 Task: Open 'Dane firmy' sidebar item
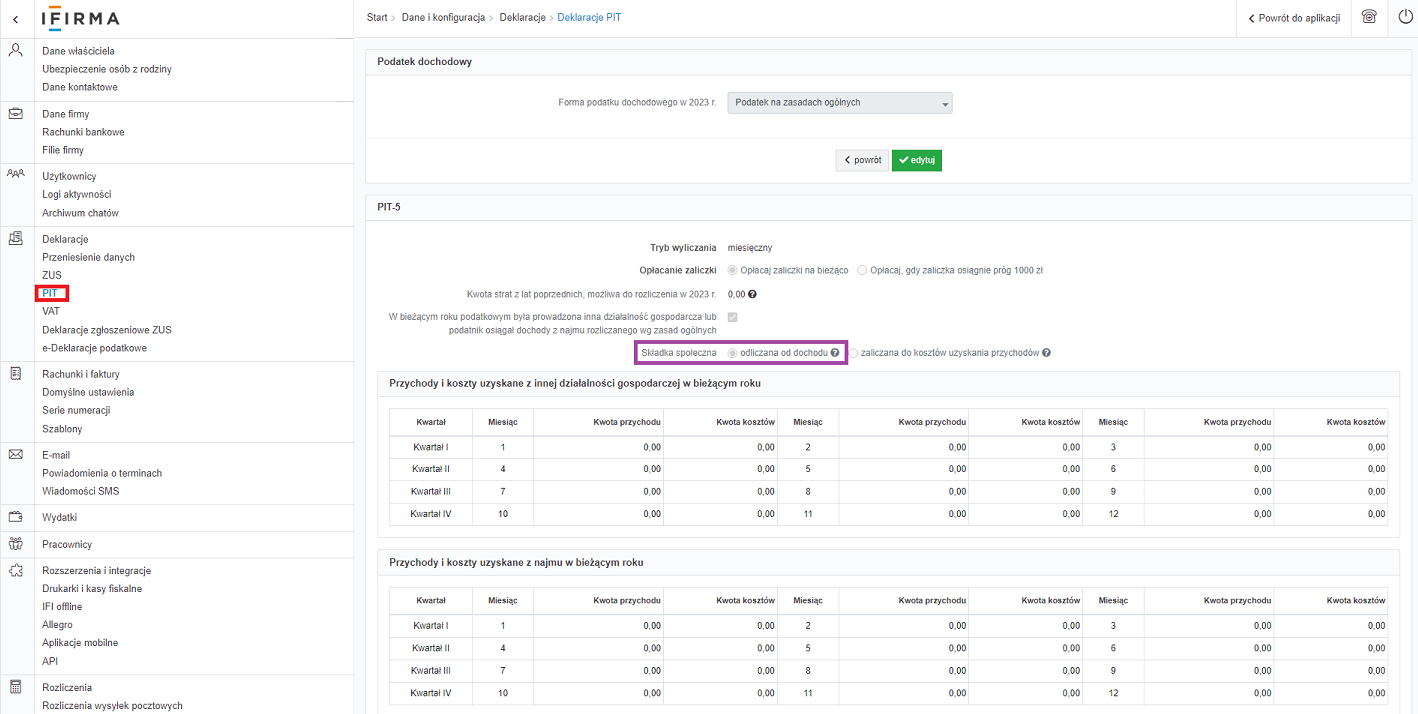(x=66, y=114)
